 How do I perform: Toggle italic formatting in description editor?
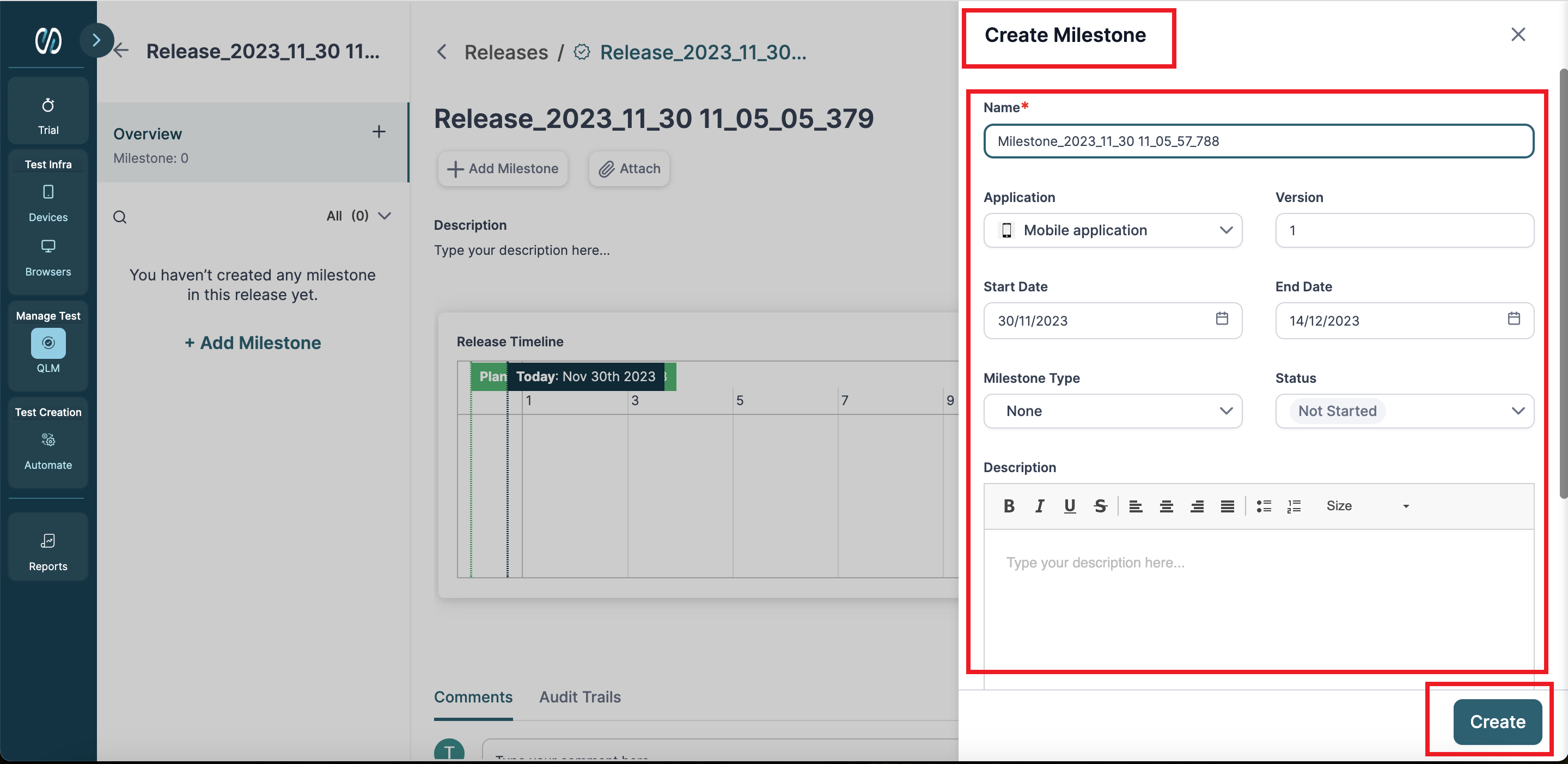pos(1040,506)
